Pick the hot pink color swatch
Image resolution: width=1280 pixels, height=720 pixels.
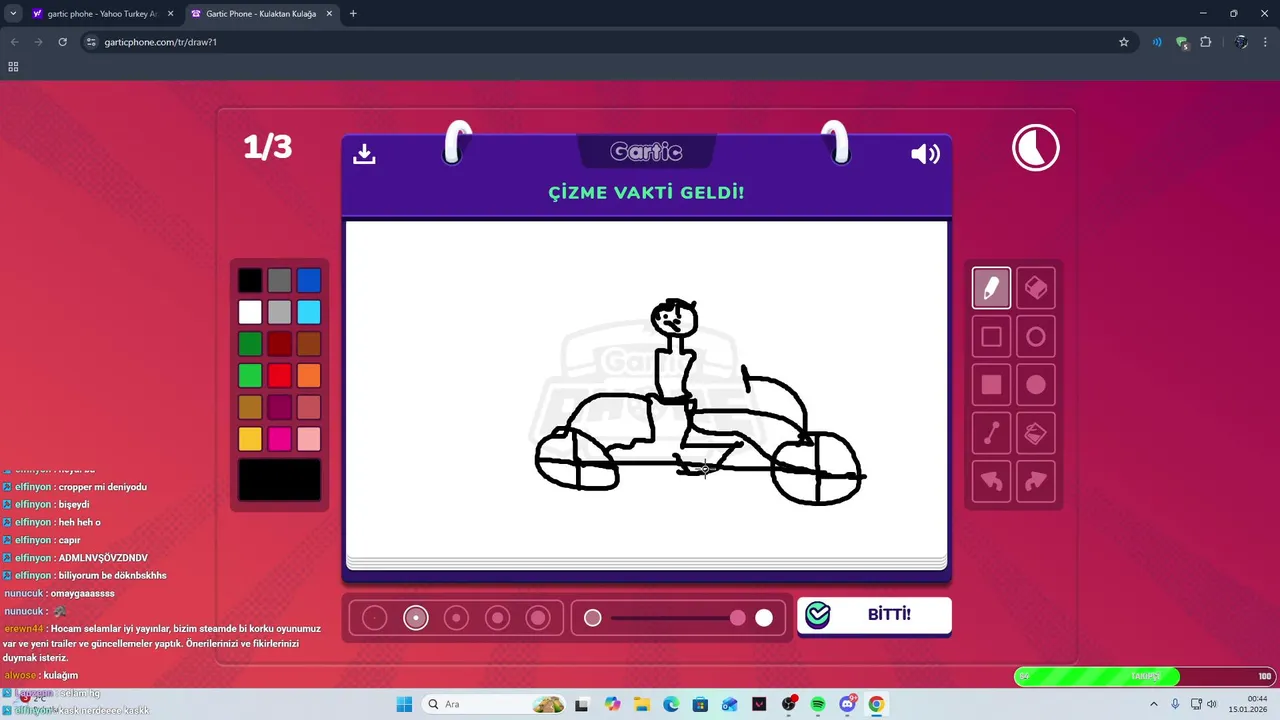tap(280, 439)
